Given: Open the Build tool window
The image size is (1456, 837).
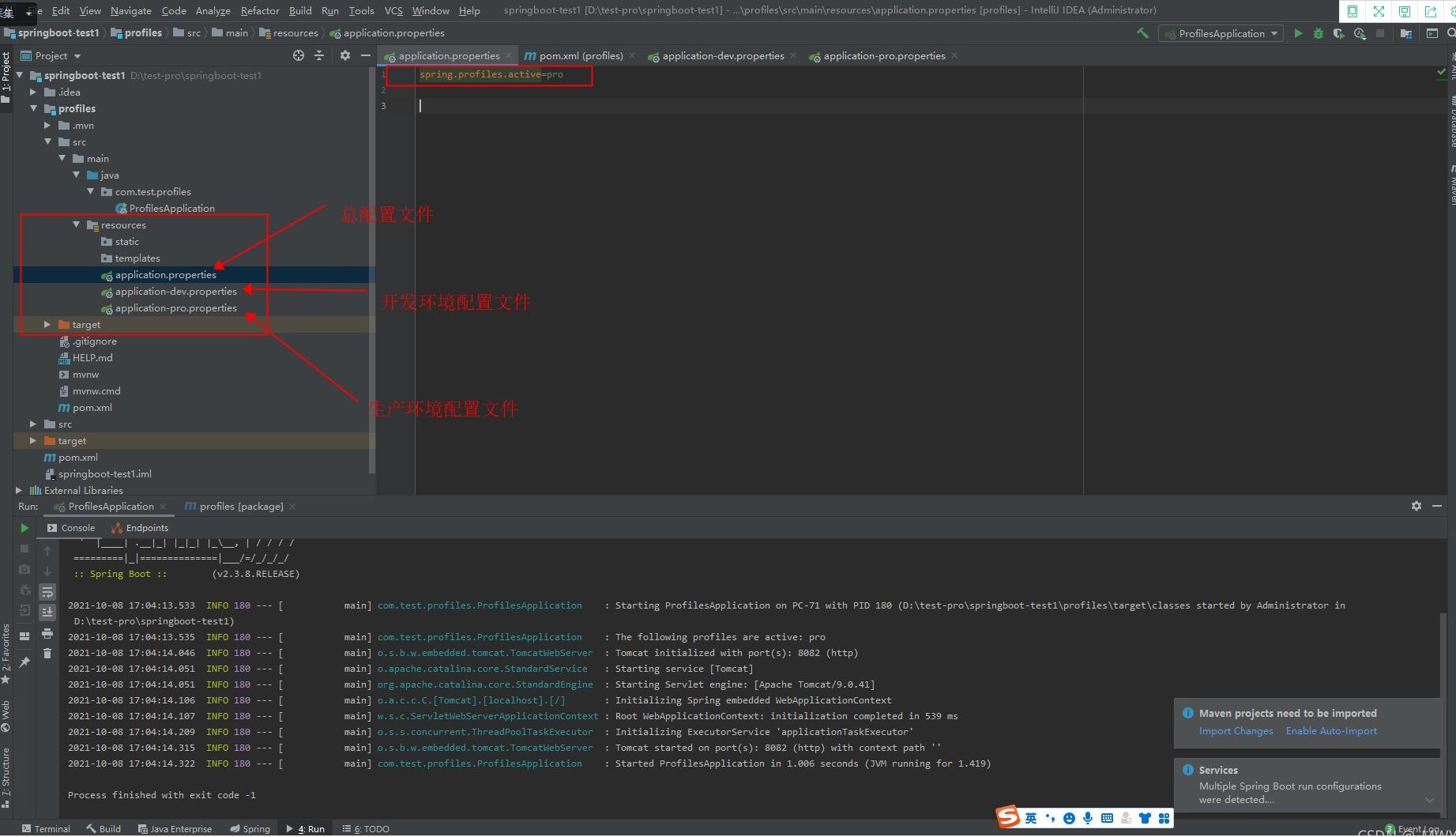Looking at the screenshot, I should click(103, 828).
